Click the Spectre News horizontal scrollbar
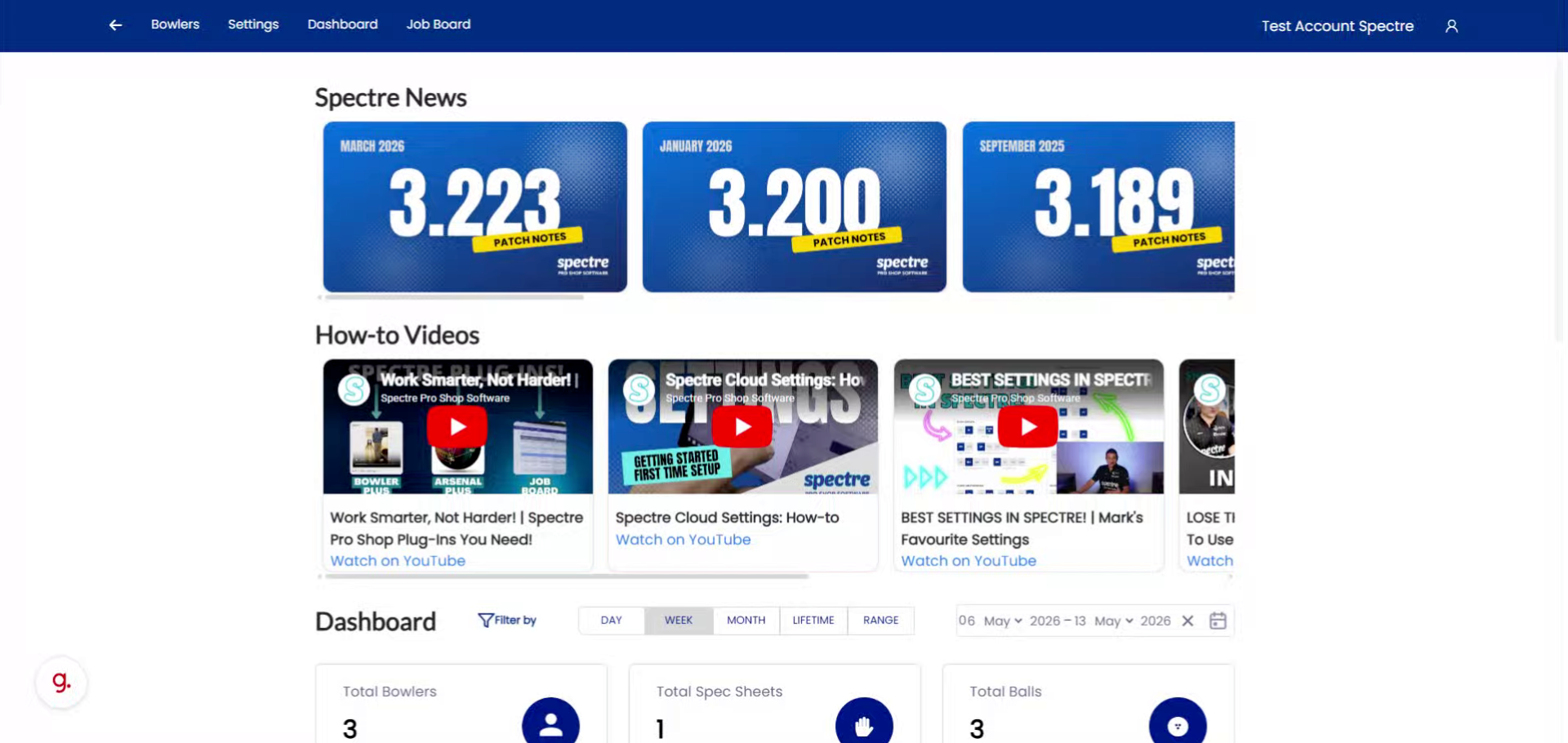The image size is (1568, 743). coord(454,297)
